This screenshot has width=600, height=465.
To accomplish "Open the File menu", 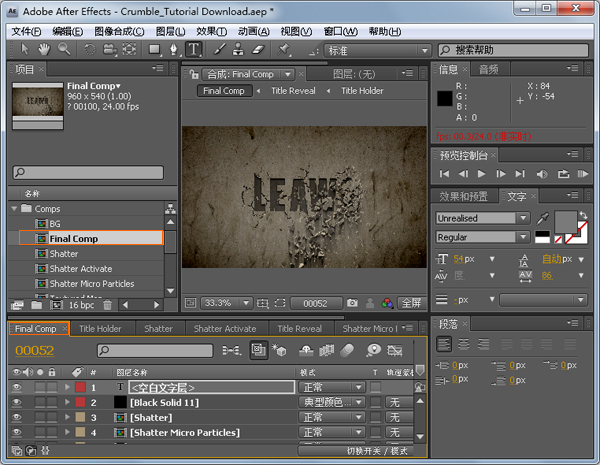I will (x=26, y=31).
